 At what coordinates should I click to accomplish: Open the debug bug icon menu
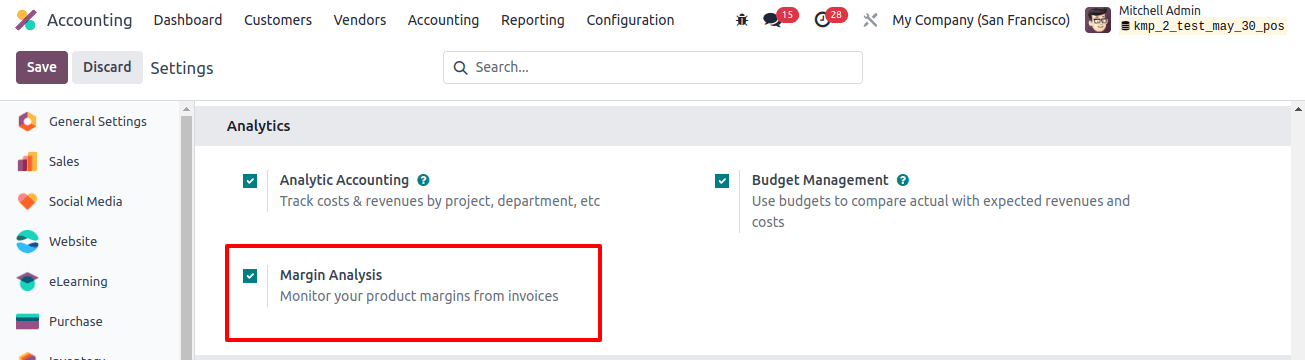[741, 20]
